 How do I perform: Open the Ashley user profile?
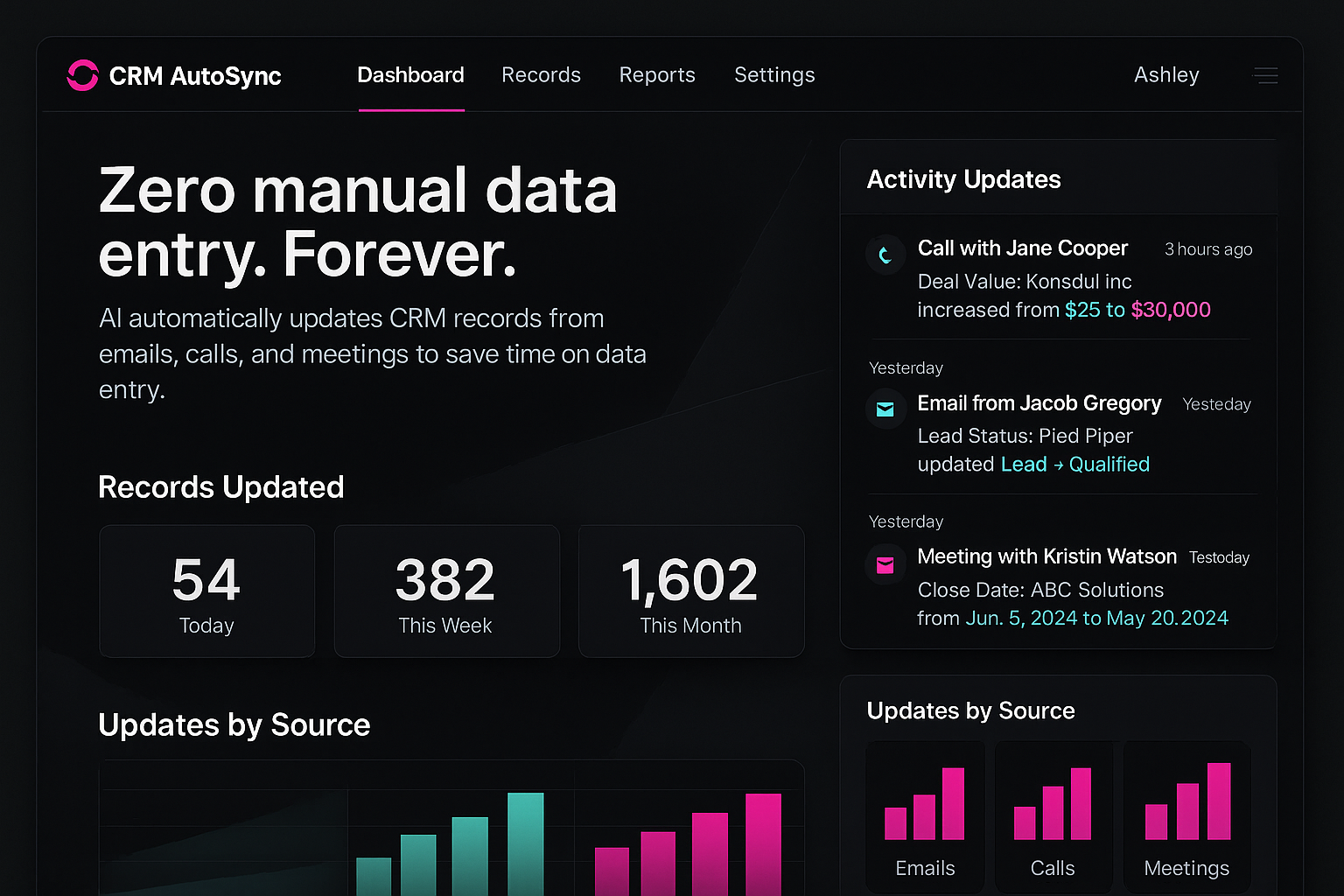1166,75
